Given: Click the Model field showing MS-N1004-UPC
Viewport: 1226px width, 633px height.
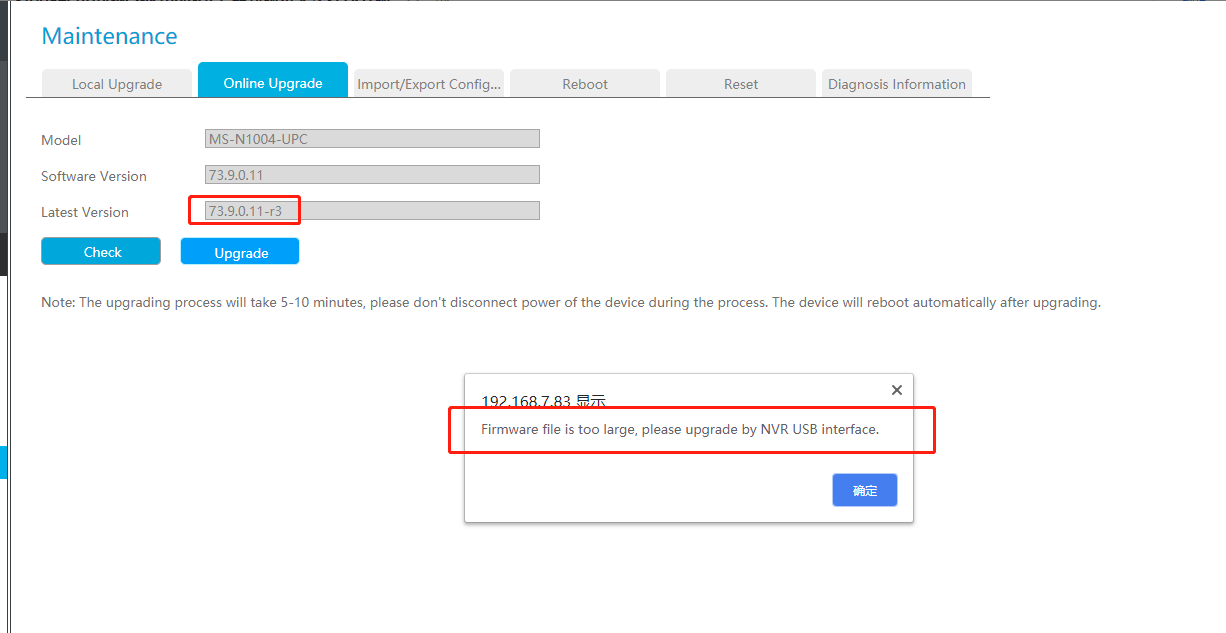Looking at the screenshot, I should [372, 139].
